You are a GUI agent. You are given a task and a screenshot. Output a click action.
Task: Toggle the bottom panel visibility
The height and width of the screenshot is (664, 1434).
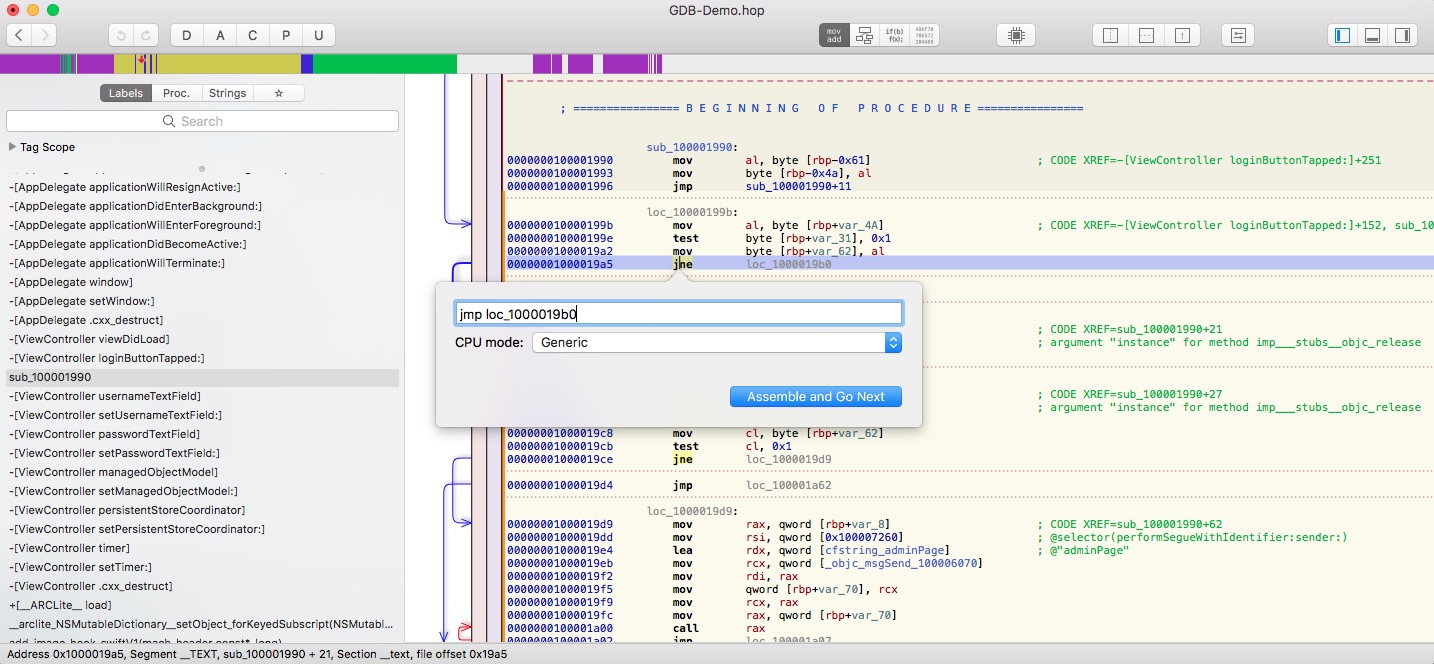(x=1372, y=35)
